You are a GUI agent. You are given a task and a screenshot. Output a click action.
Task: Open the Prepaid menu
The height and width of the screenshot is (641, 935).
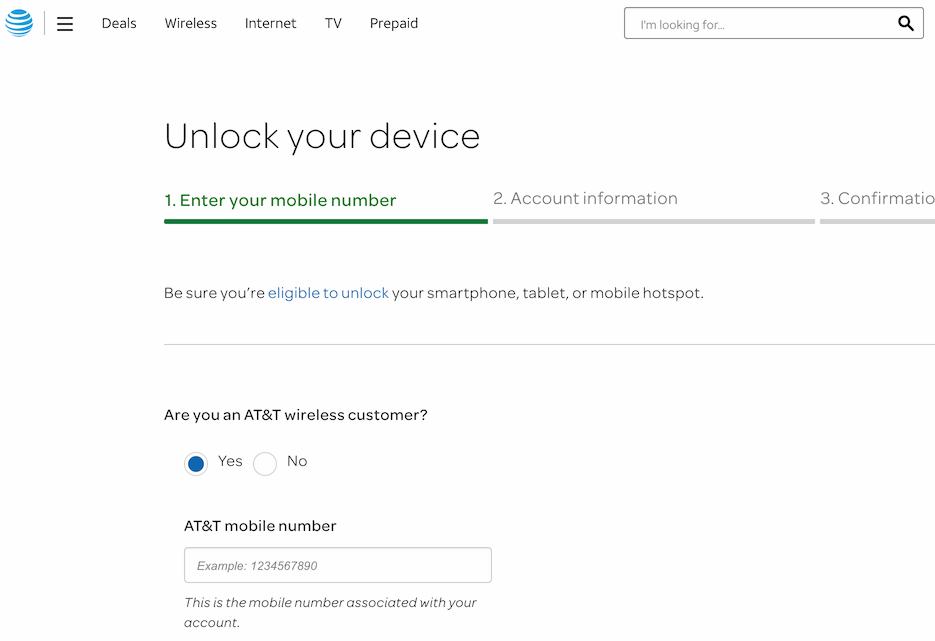point(394,23)
